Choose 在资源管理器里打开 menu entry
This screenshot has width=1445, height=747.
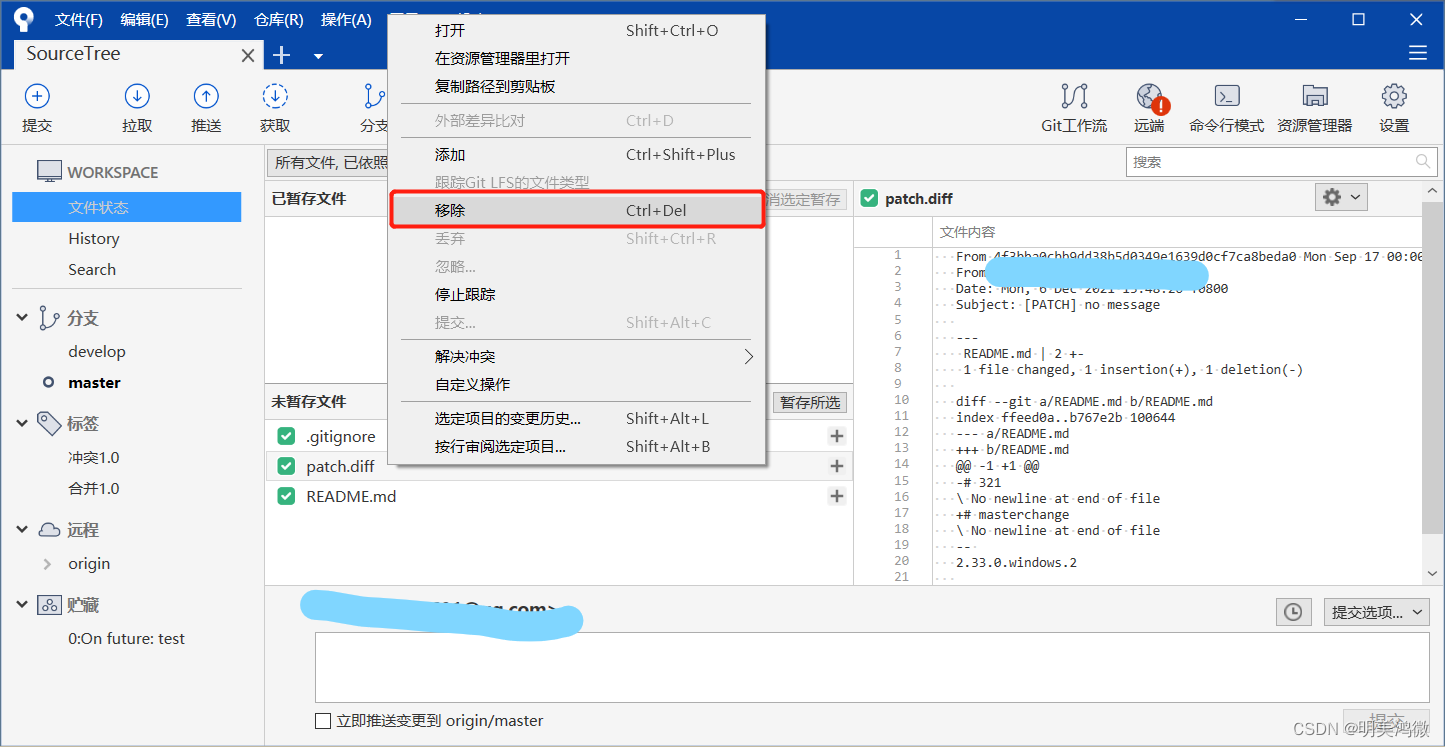click(577, 58)
